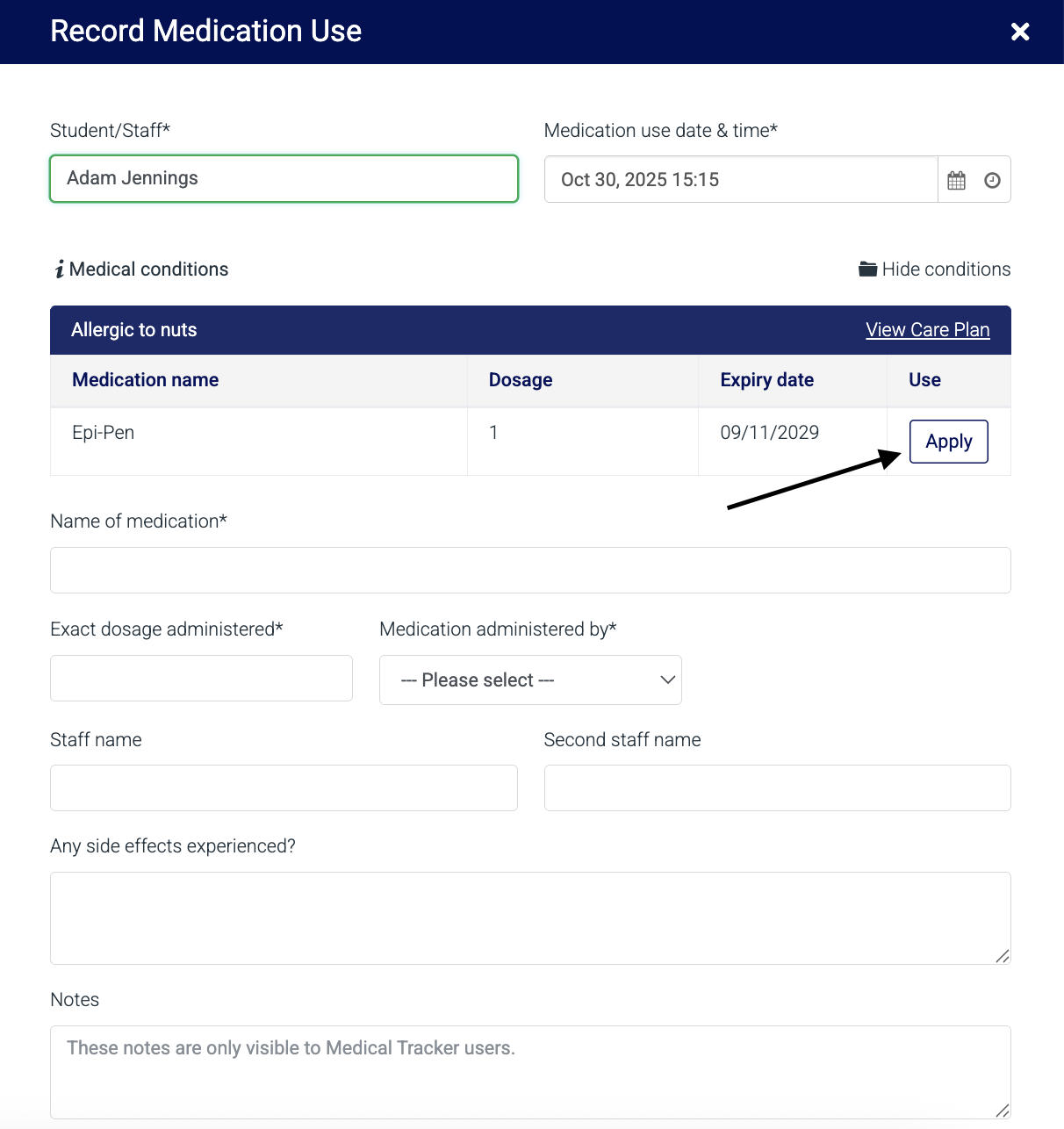Grab the side effects box resize handle
The width and height of the screenshot is (1064, 1129).
1003,956
